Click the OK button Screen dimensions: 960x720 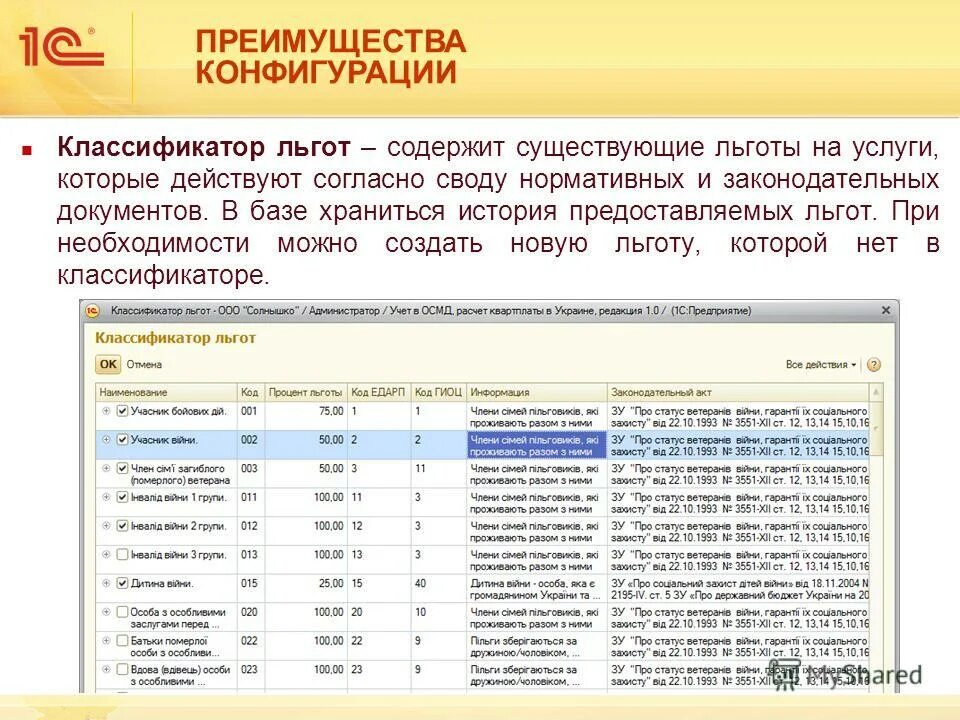(x=107, y=363)
